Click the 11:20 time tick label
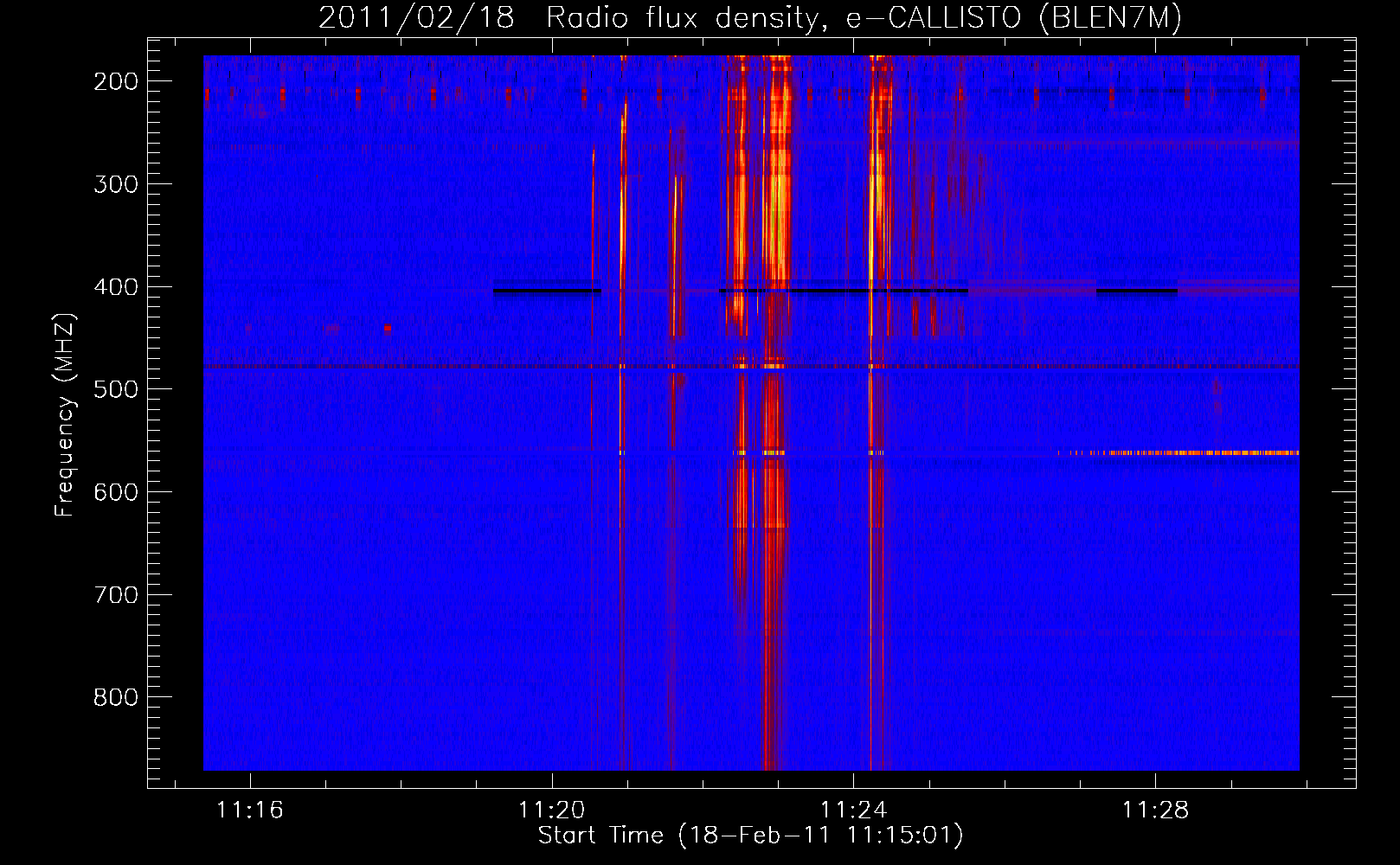Viewport: 1400px width, 865px height. click(552, 810)
